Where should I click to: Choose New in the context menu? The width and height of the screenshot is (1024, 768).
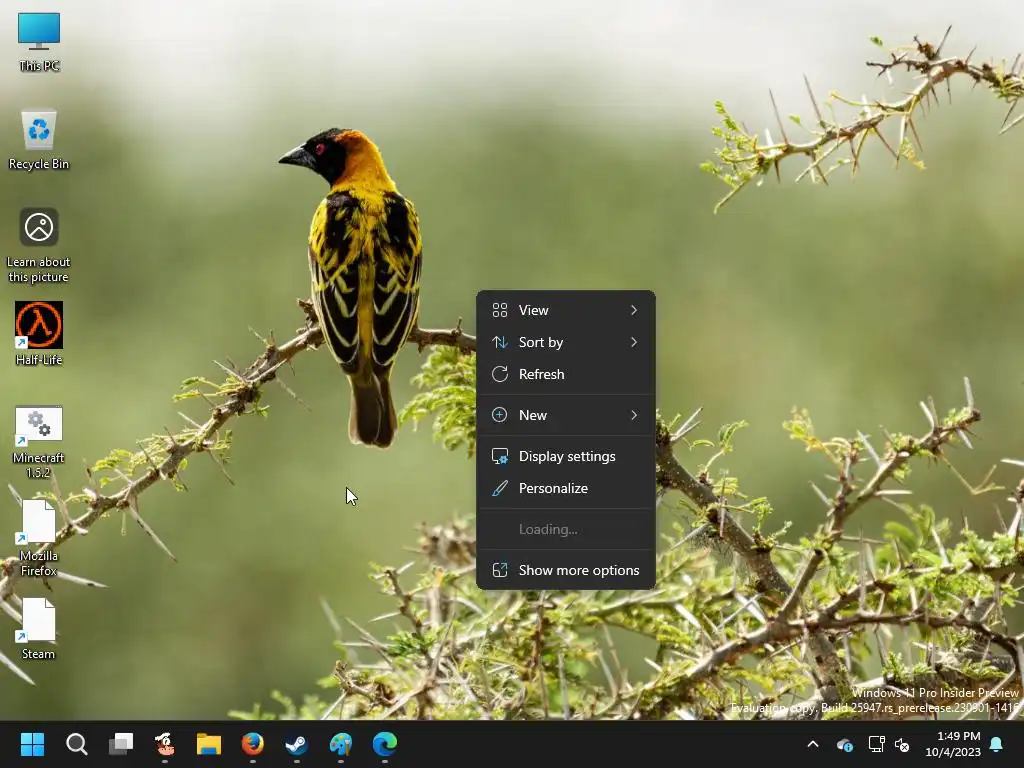566,415
